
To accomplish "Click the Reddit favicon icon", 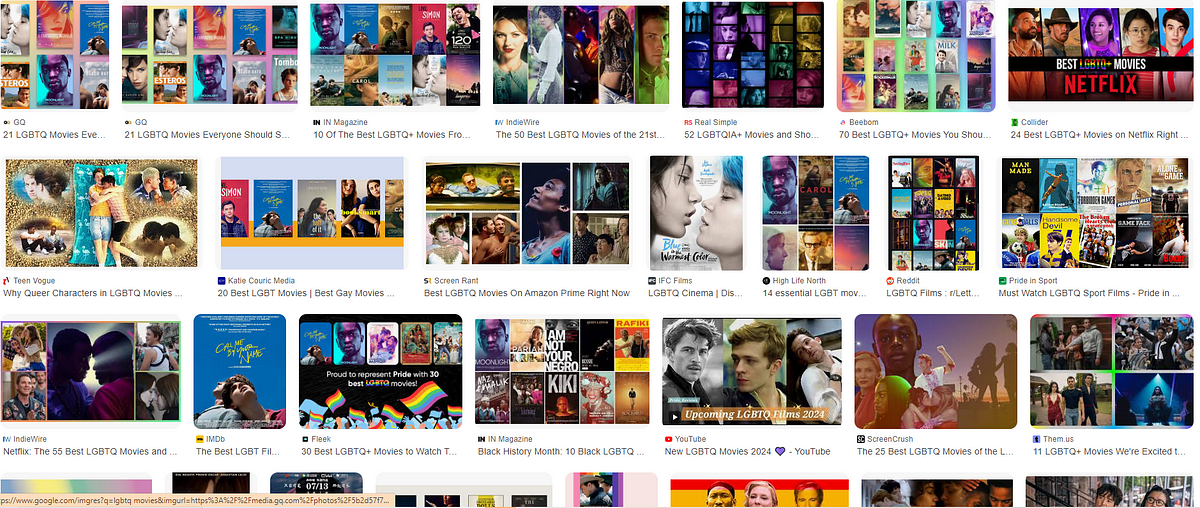I will tap(889, 281).
